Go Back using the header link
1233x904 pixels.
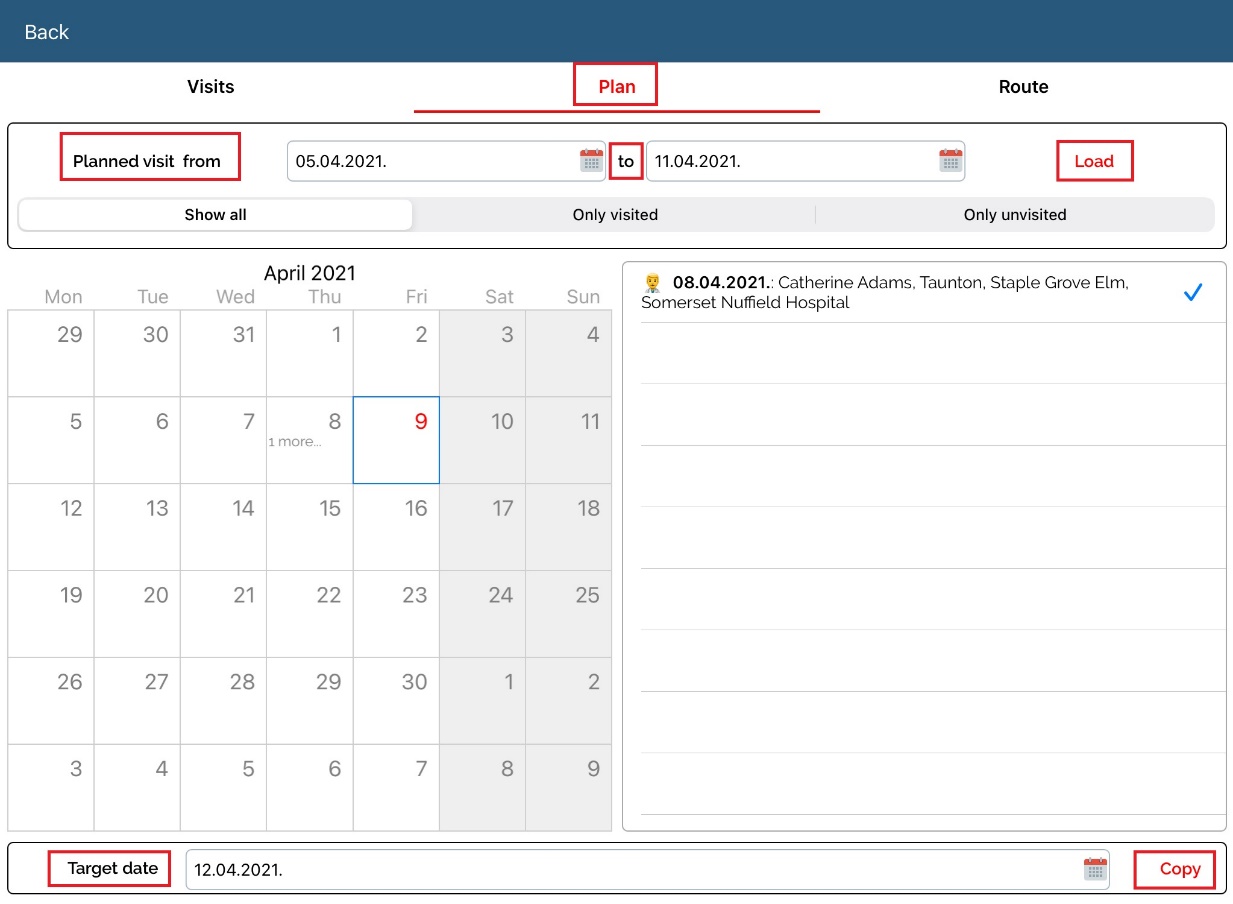coord(46,32)
